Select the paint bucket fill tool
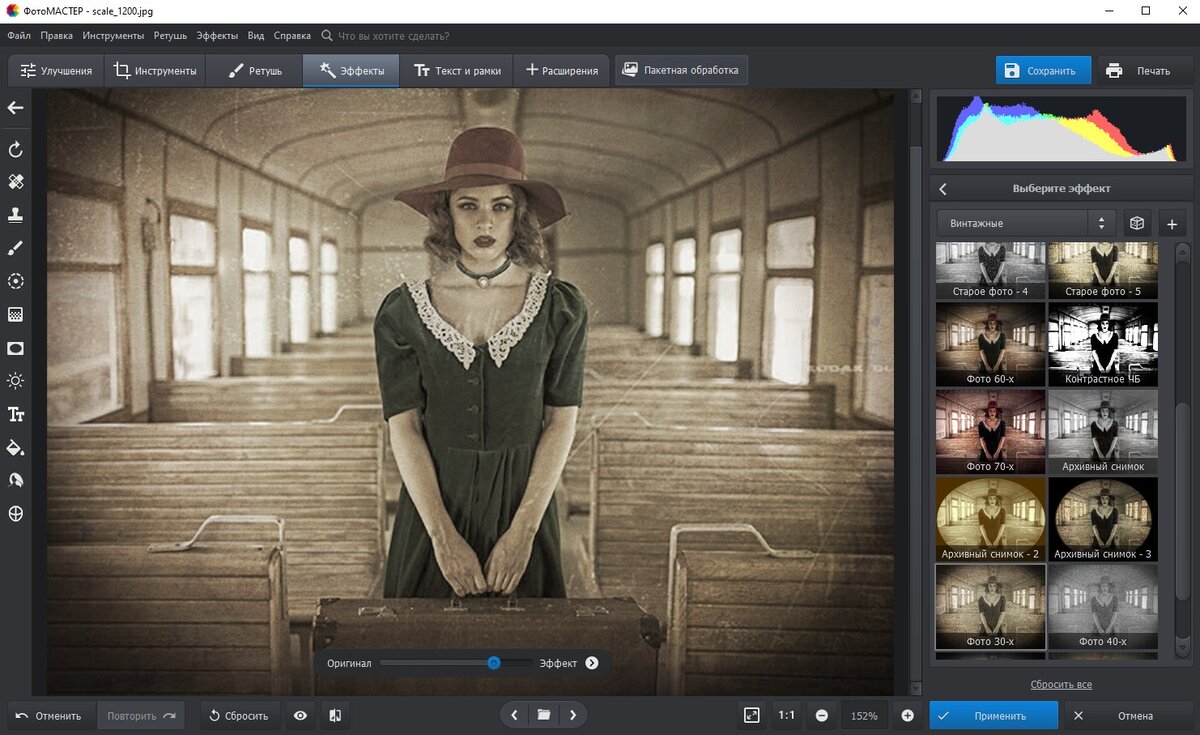Image resolution: width=1200 pixels, height=735 pixels. click(15, 447)
